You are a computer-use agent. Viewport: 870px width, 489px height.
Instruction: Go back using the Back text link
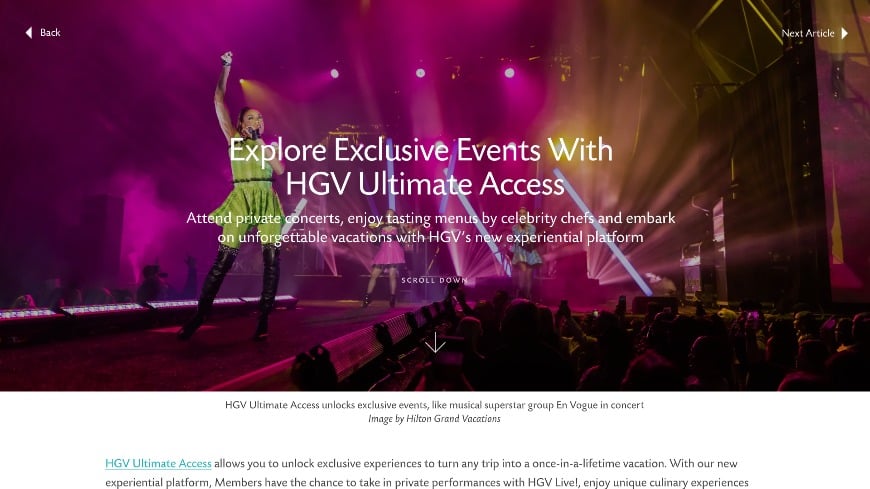[x=50, y=33]
